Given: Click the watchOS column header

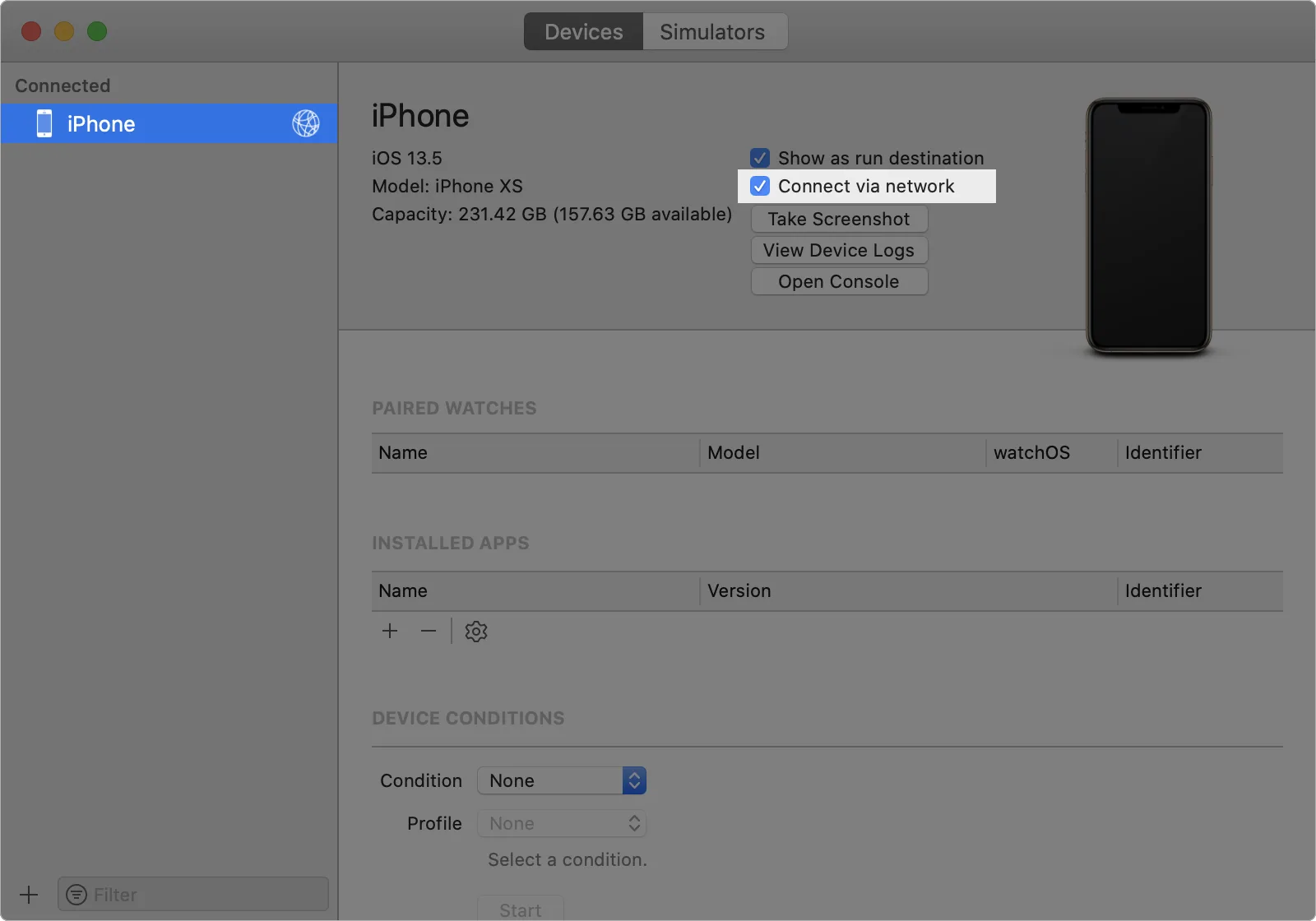Looking at the screenshot, I should [1052, 453].
